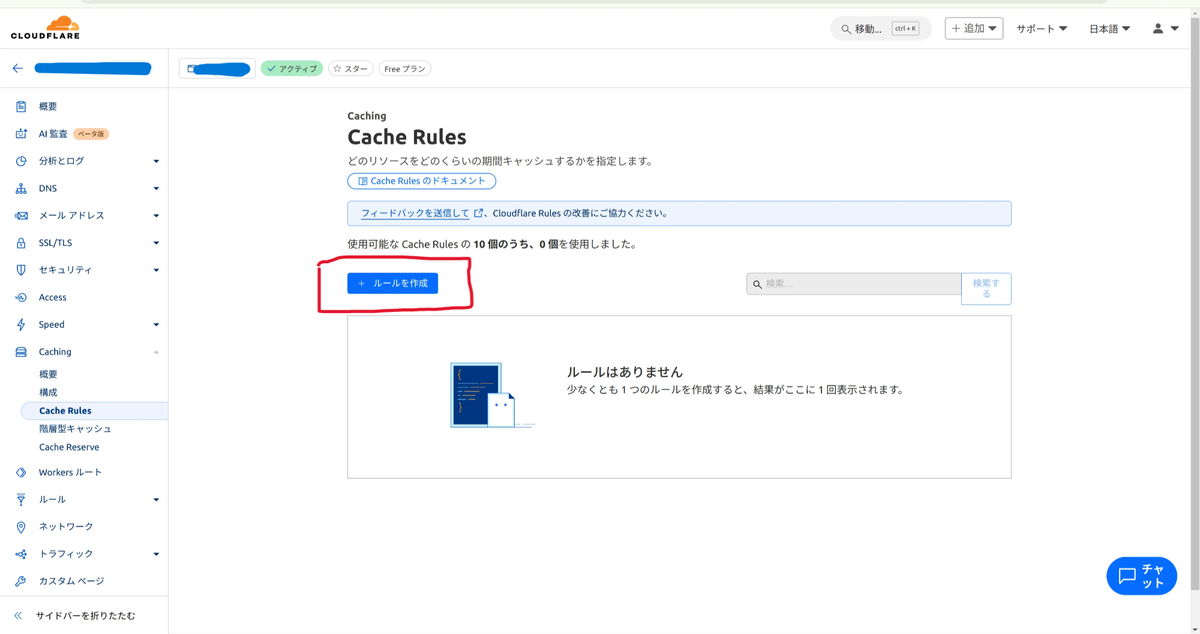
Task: Click the rules 検索 input field
Action: [854, 284]
